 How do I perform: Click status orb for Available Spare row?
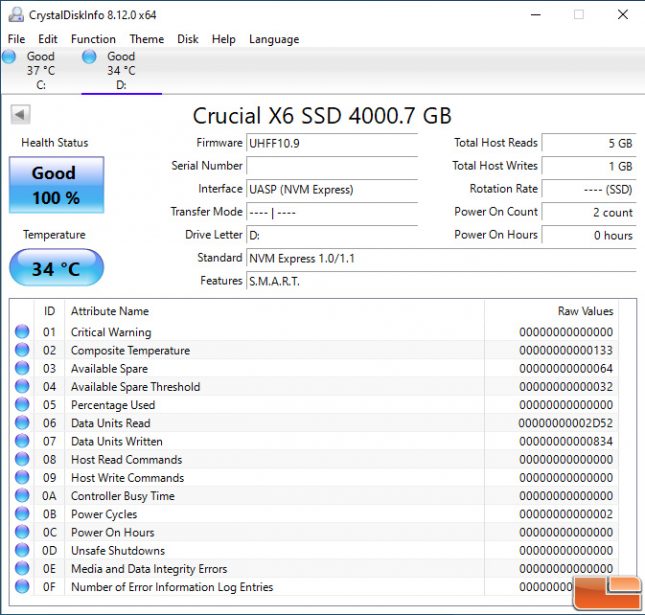pyautogui.click(x=22, y=368)
